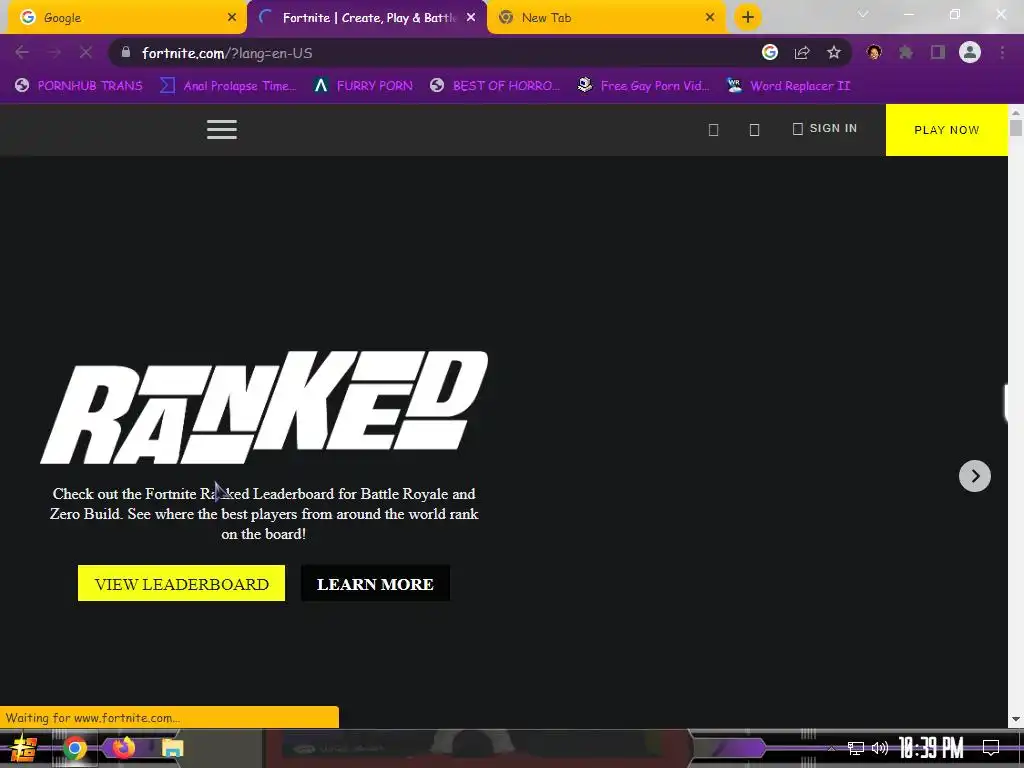Click the Google icon in address bar
The width and height of the screenshot is (1024, 768).
pyautogui.click(x=770, y=52)
